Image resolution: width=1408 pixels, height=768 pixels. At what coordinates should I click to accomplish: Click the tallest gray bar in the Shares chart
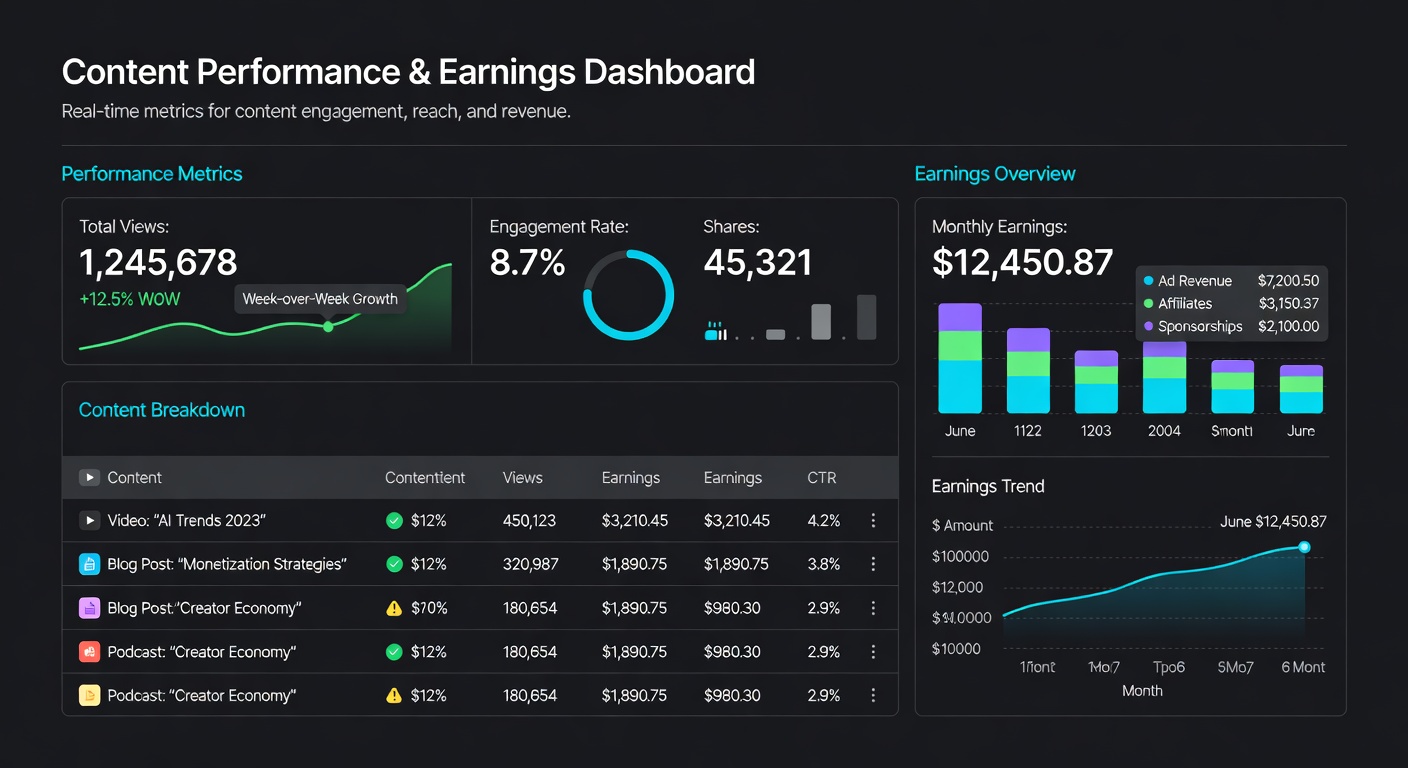867,317
